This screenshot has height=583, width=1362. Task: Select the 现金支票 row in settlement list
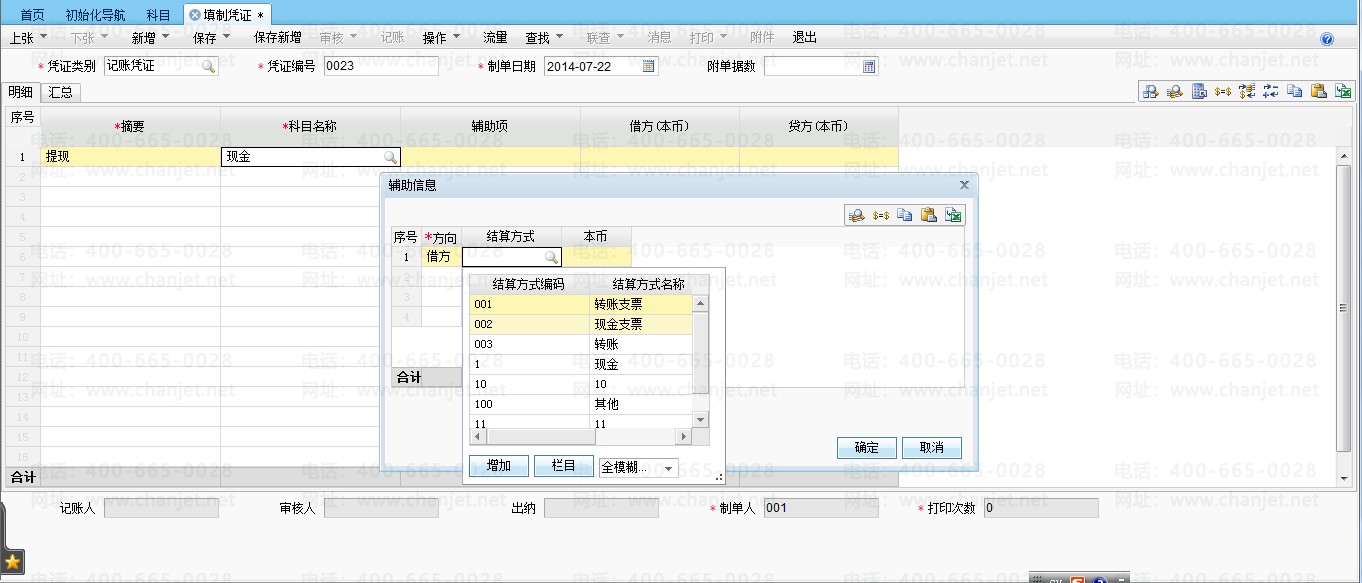580,324
